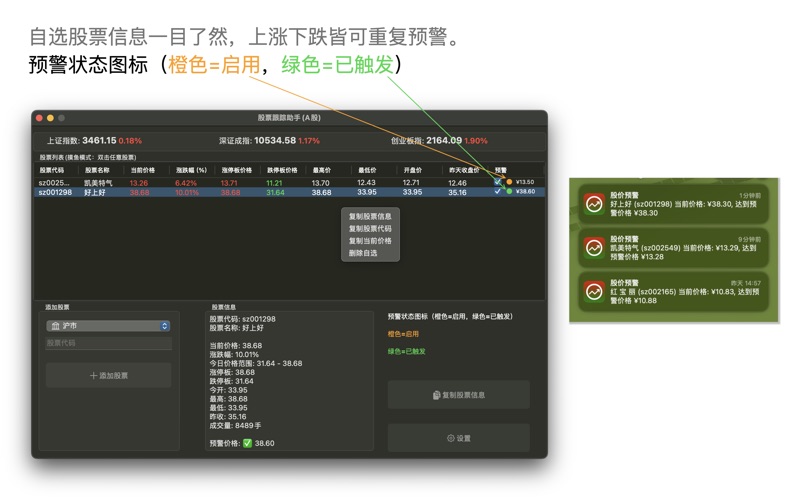
Task: Toggle the alert checkbox in the 凯美特气 row
Action: point(497,182)
